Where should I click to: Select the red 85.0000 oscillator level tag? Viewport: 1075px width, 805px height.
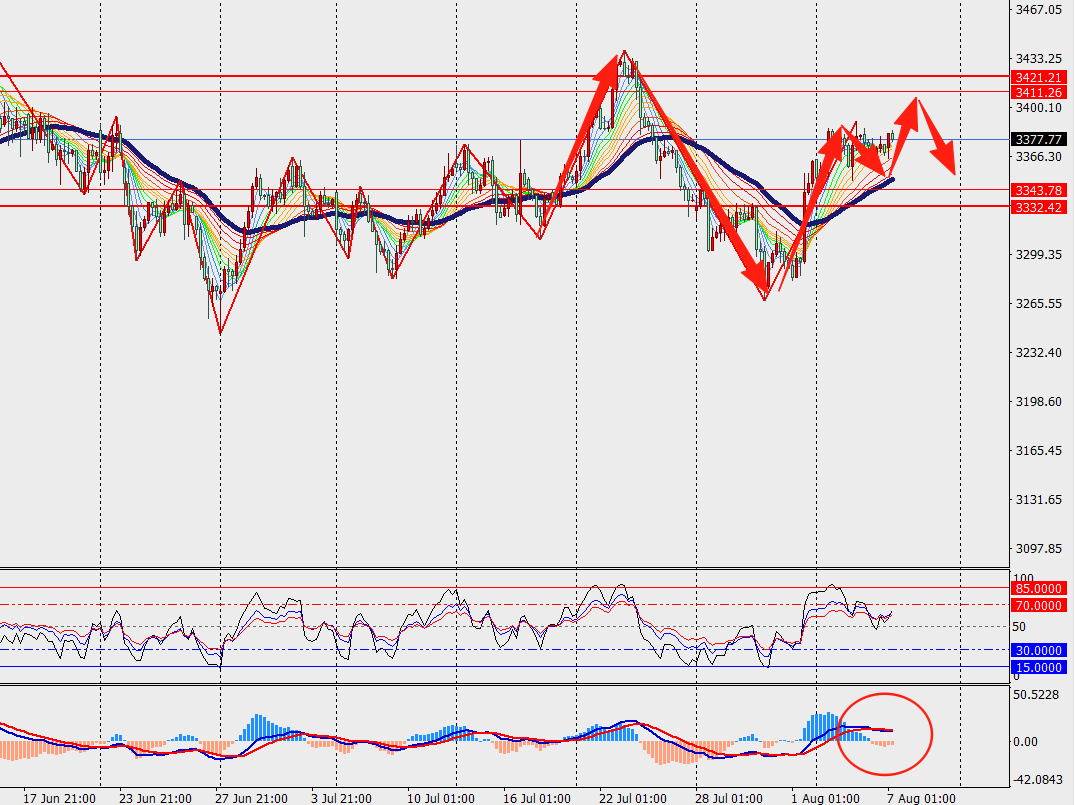[1039, 588]
